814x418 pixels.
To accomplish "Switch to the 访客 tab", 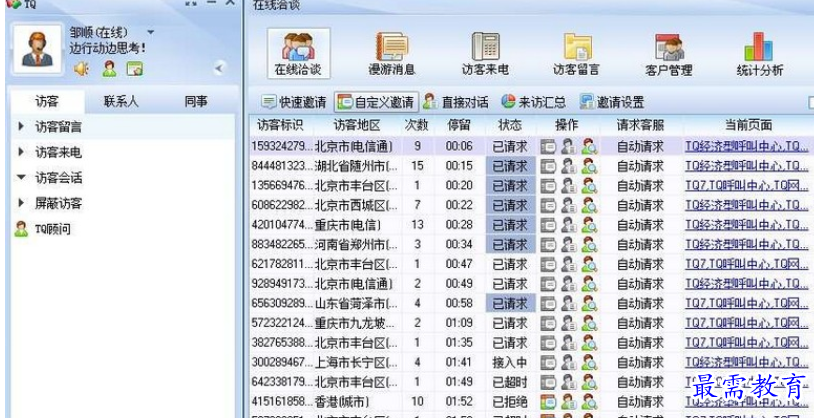I will tap(47, 101).
